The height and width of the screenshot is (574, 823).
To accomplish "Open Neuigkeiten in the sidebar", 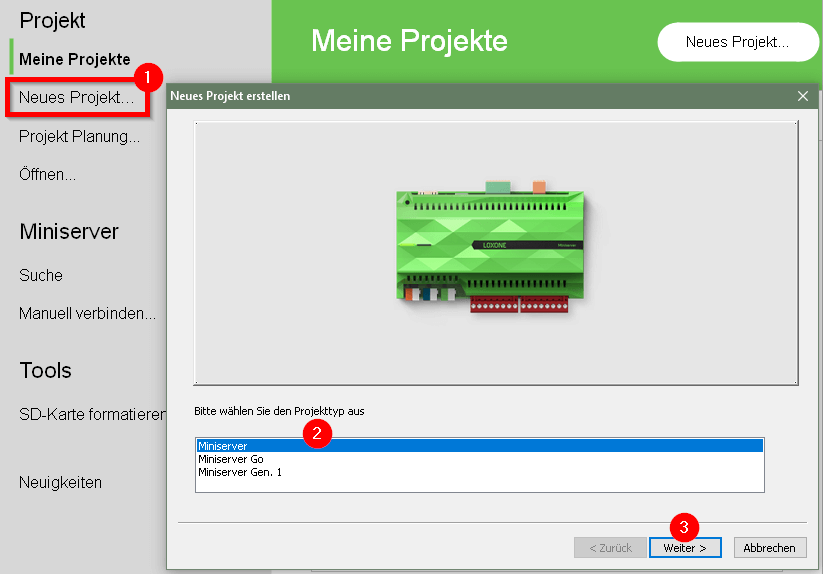I will pyautogui.click(x=60, y=482).
